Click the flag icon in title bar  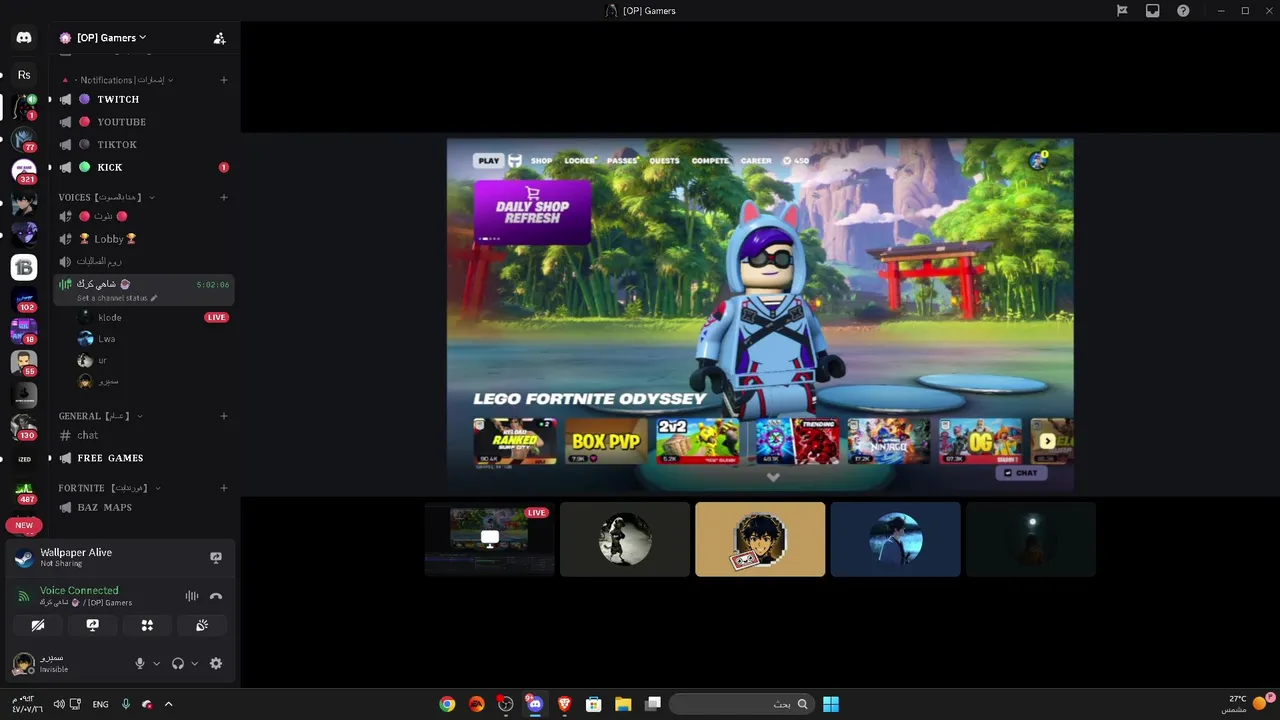click(x=1122, y=11)
